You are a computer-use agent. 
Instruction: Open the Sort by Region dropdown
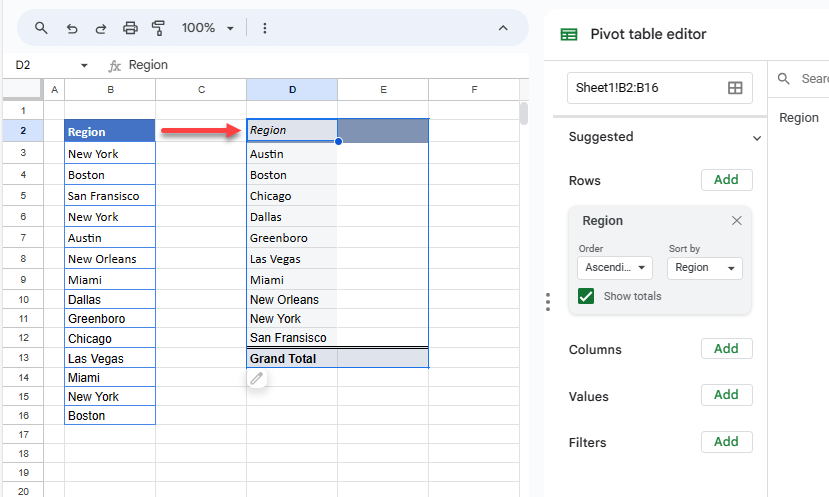tap(705, 268)
